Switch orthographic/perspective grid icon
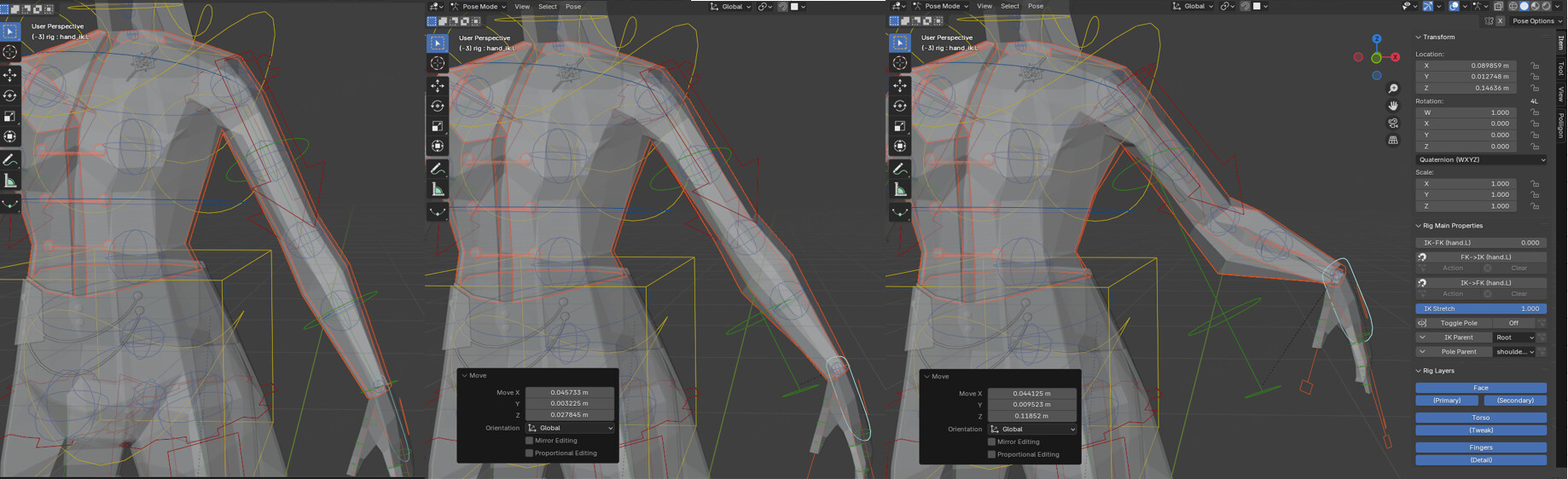The image size is (1568, 479). click(x=1393, y=140)
